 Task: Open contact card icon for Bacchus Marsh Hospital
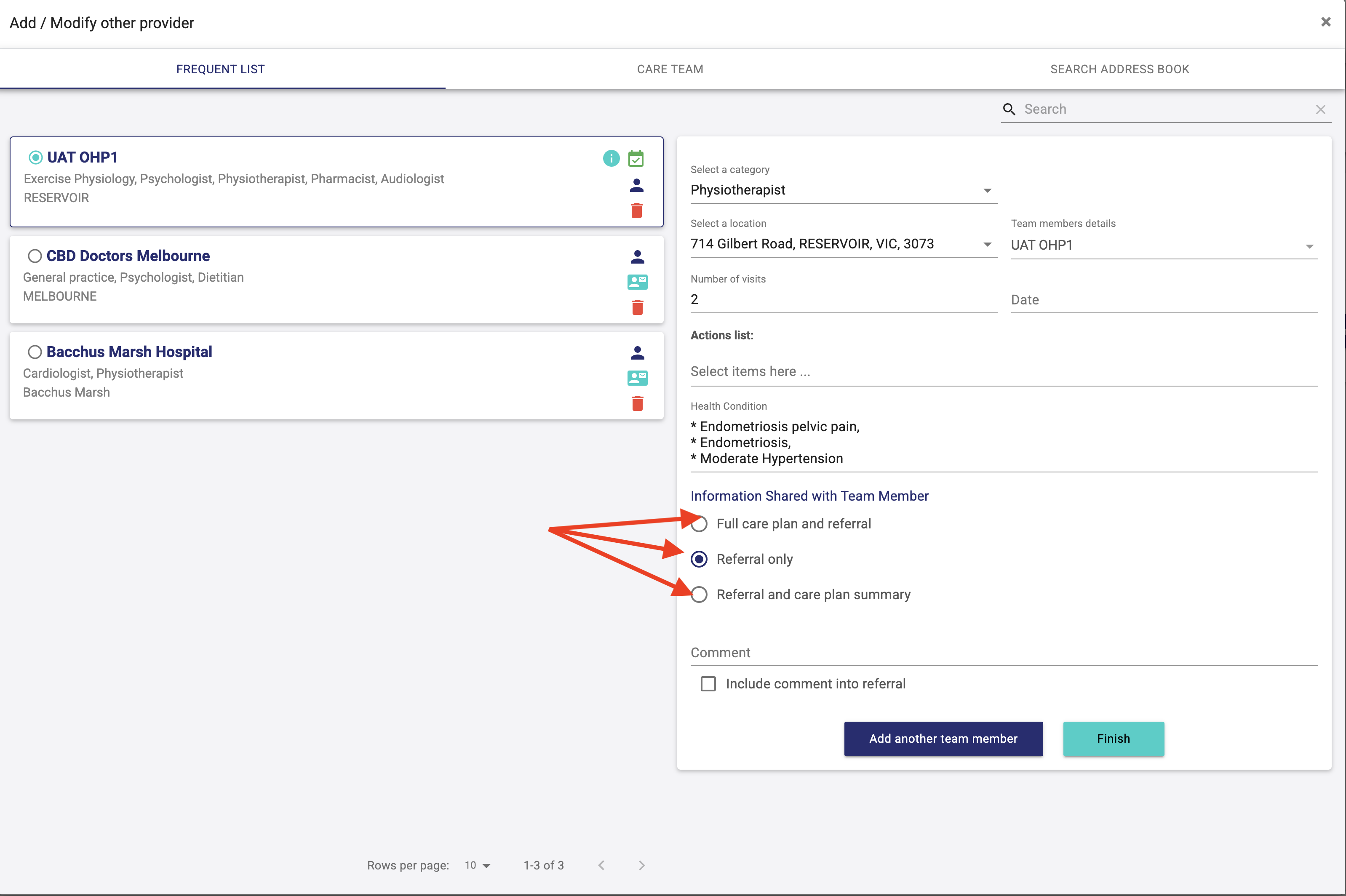pyautogui.click(x=637, y=378)
